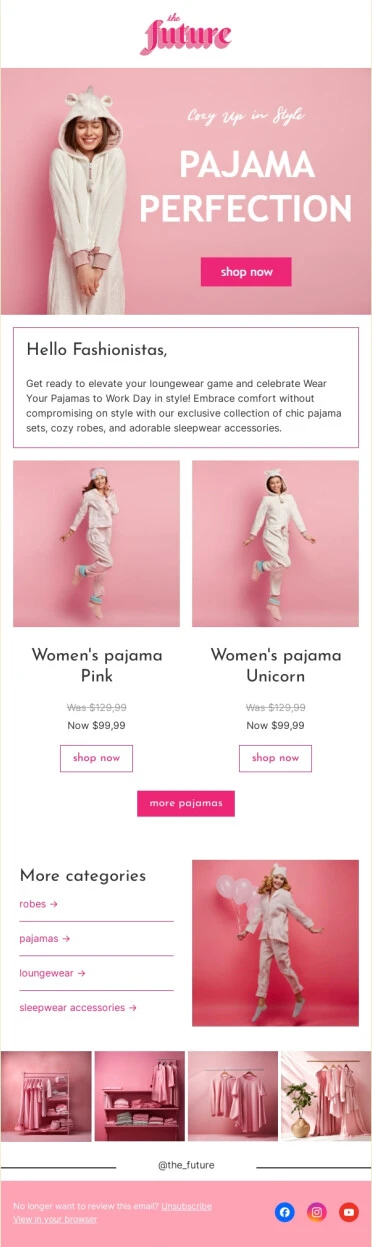The height and width of the screenshot is (1247, 372).
Task: Open the folded clothes shelf thumbnail
Action: click(x=139, y=1096)
